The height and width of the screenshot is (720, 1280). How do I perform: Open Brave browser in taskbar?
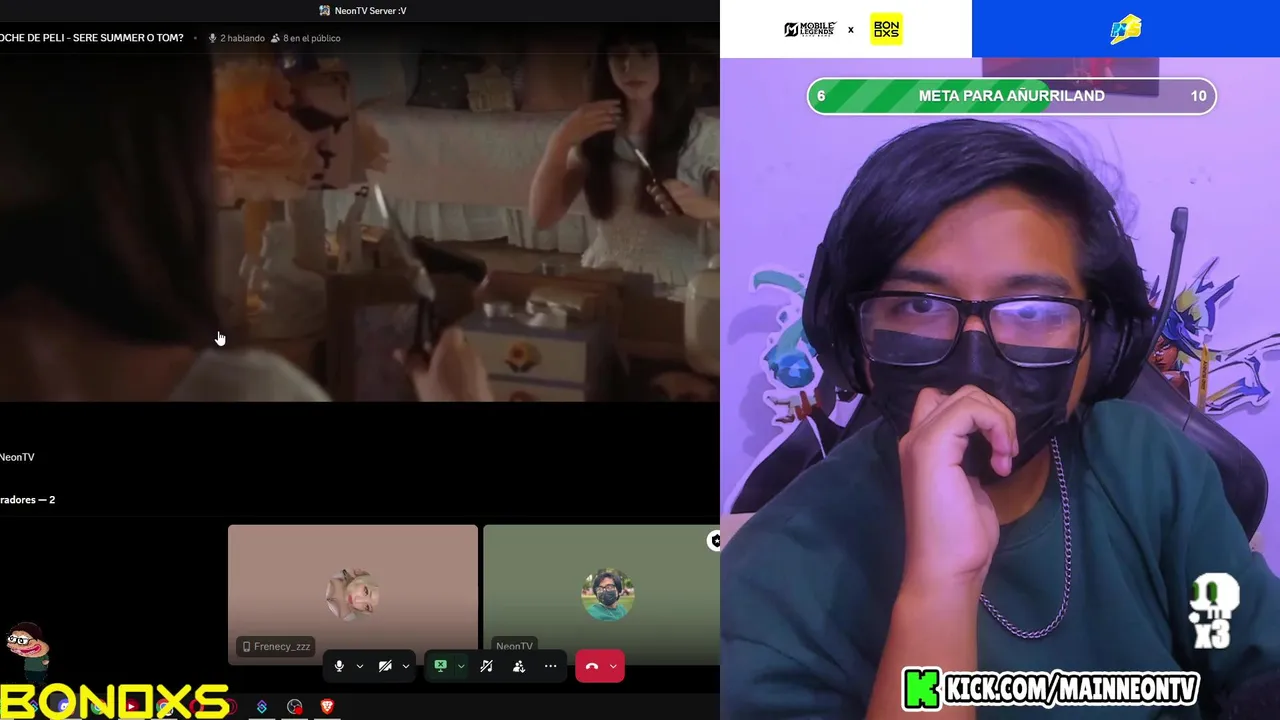coord(327,706)
